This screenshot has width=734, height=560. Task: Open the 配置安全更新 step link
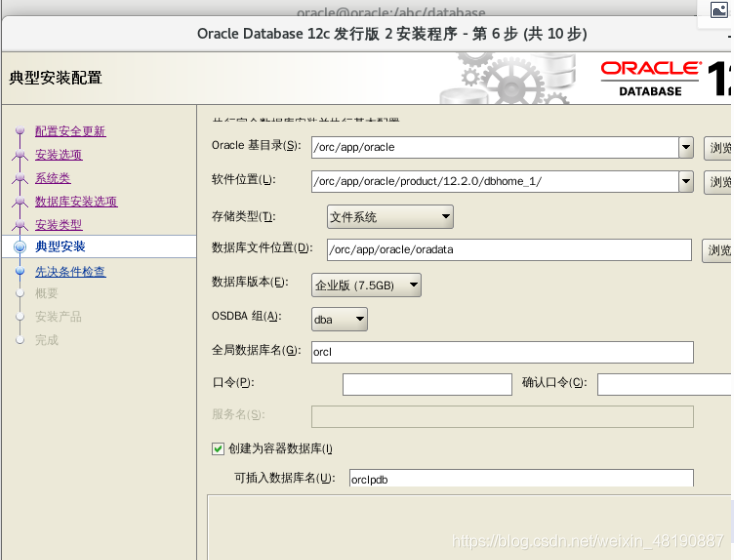tap(70, 131)
